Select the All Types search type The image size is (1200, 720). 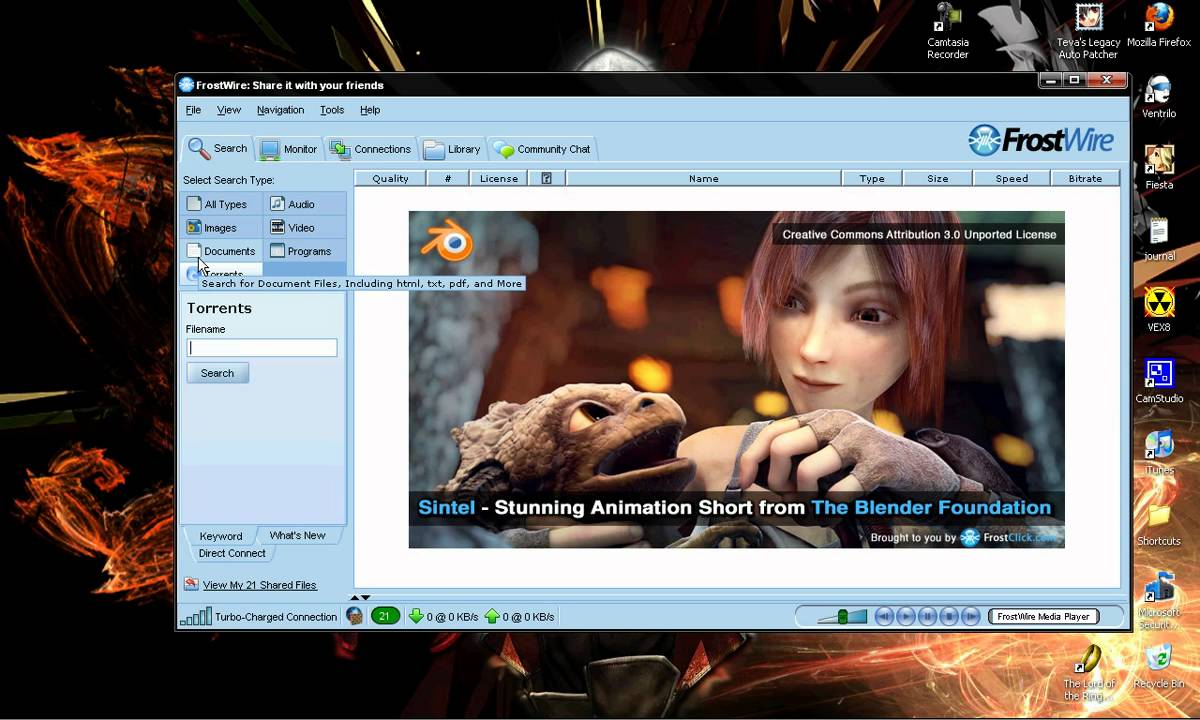222,204
